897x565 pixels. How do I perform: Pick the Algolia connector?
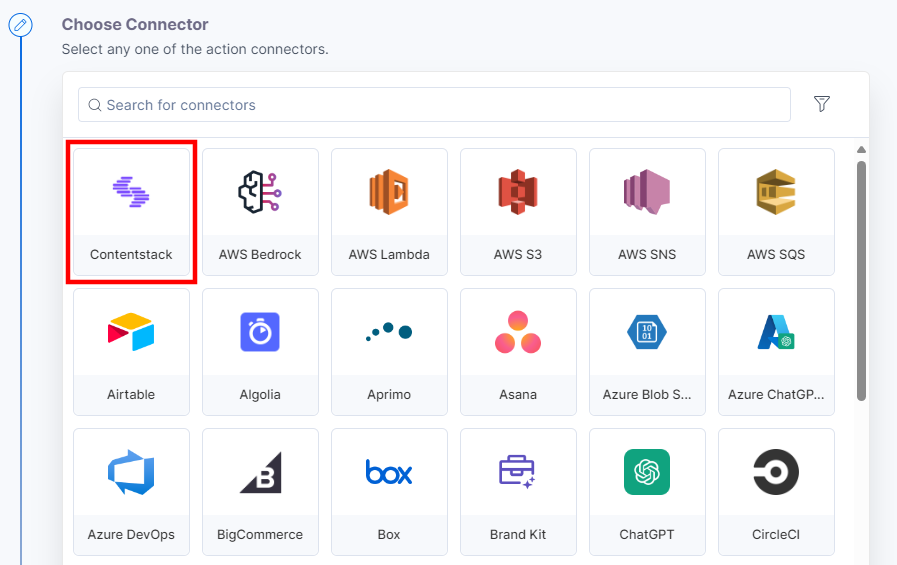(x=260, y=351)
